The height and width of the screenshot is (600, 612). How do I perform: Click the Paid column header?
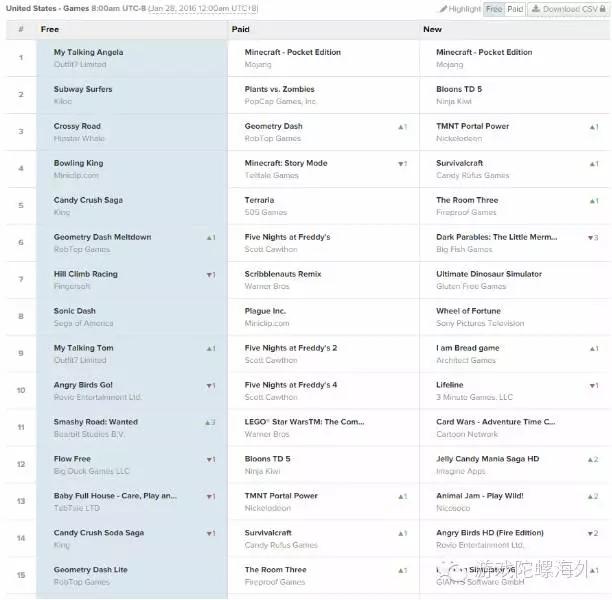click(x=241, y=30)
